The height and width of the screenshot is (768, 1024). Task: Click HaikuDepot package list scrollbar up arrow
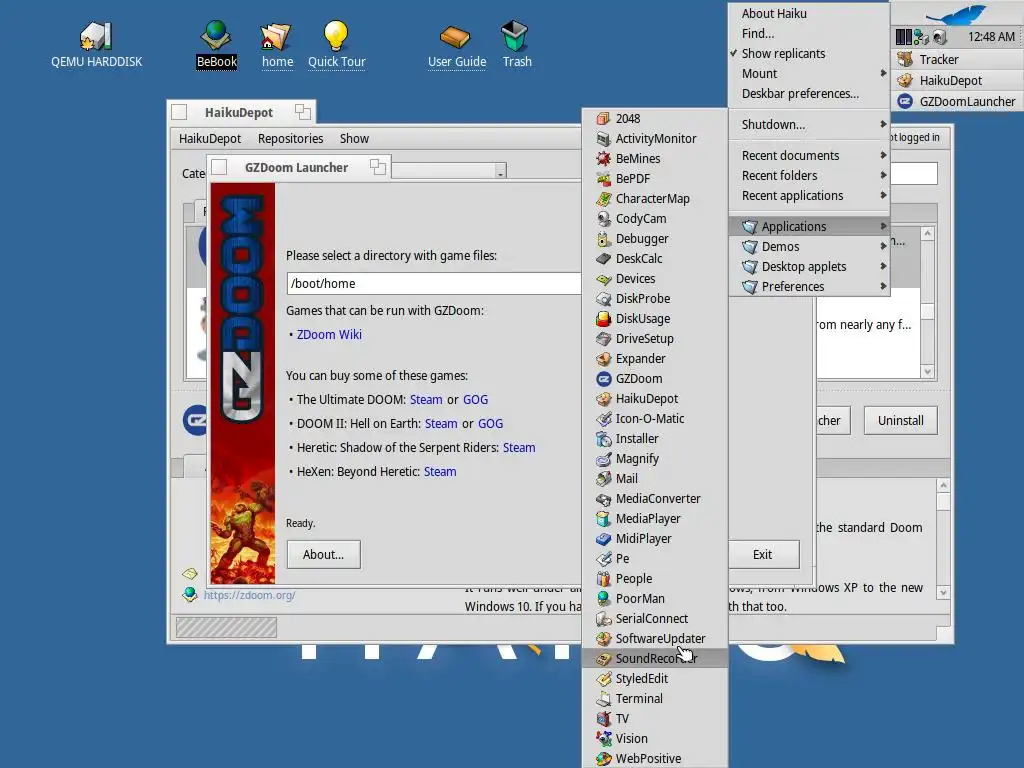tap(927, 233)
